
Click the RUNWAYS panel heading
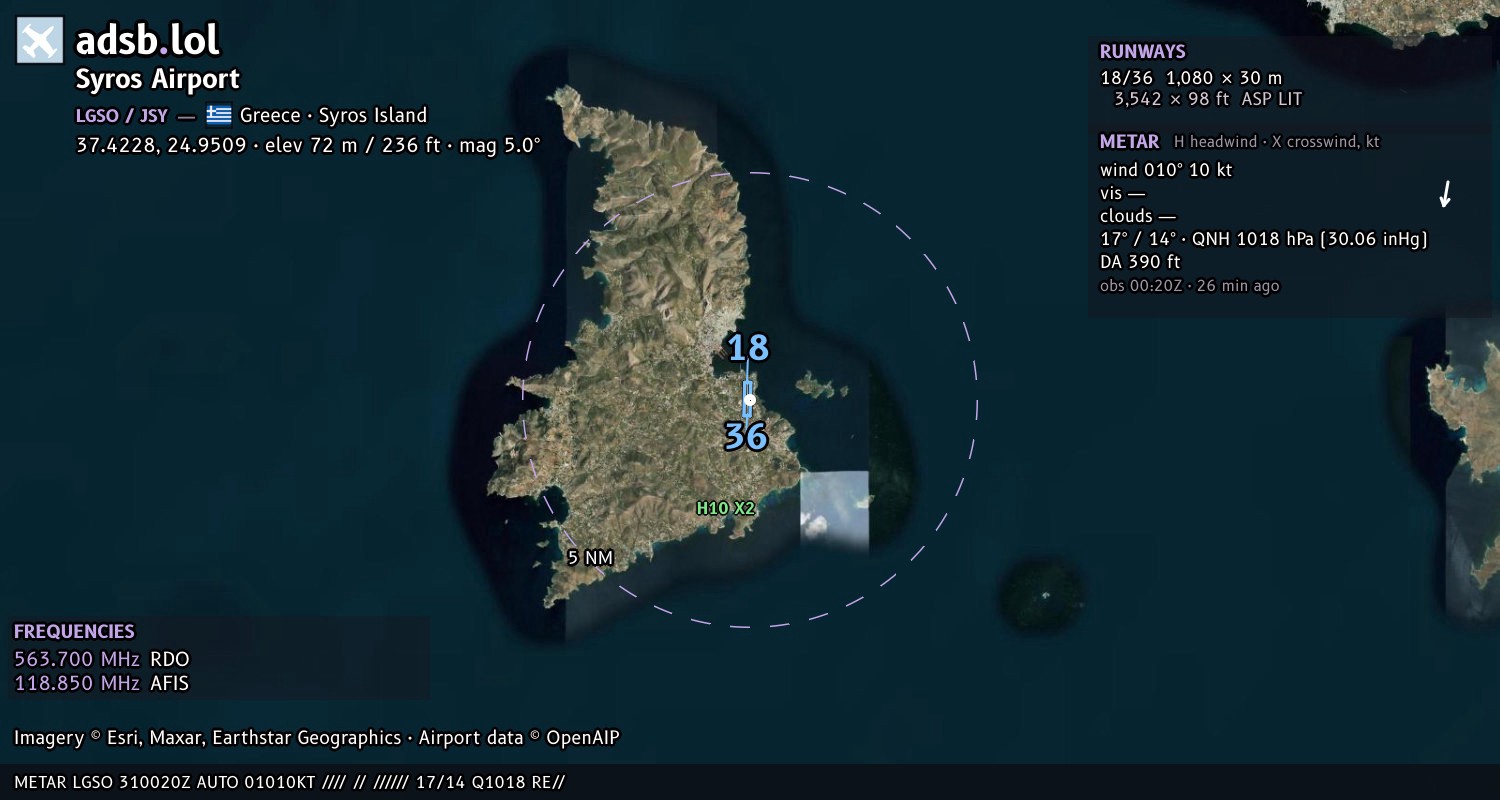(1143, 52)
